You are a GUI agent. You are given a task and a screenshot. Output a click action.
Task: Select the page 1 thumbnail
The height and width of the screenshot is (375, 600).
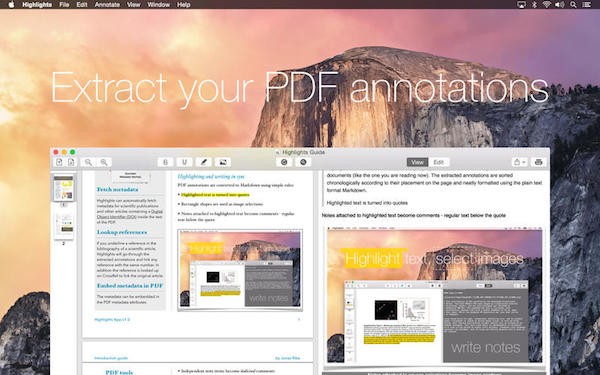[x=64, y=189]
